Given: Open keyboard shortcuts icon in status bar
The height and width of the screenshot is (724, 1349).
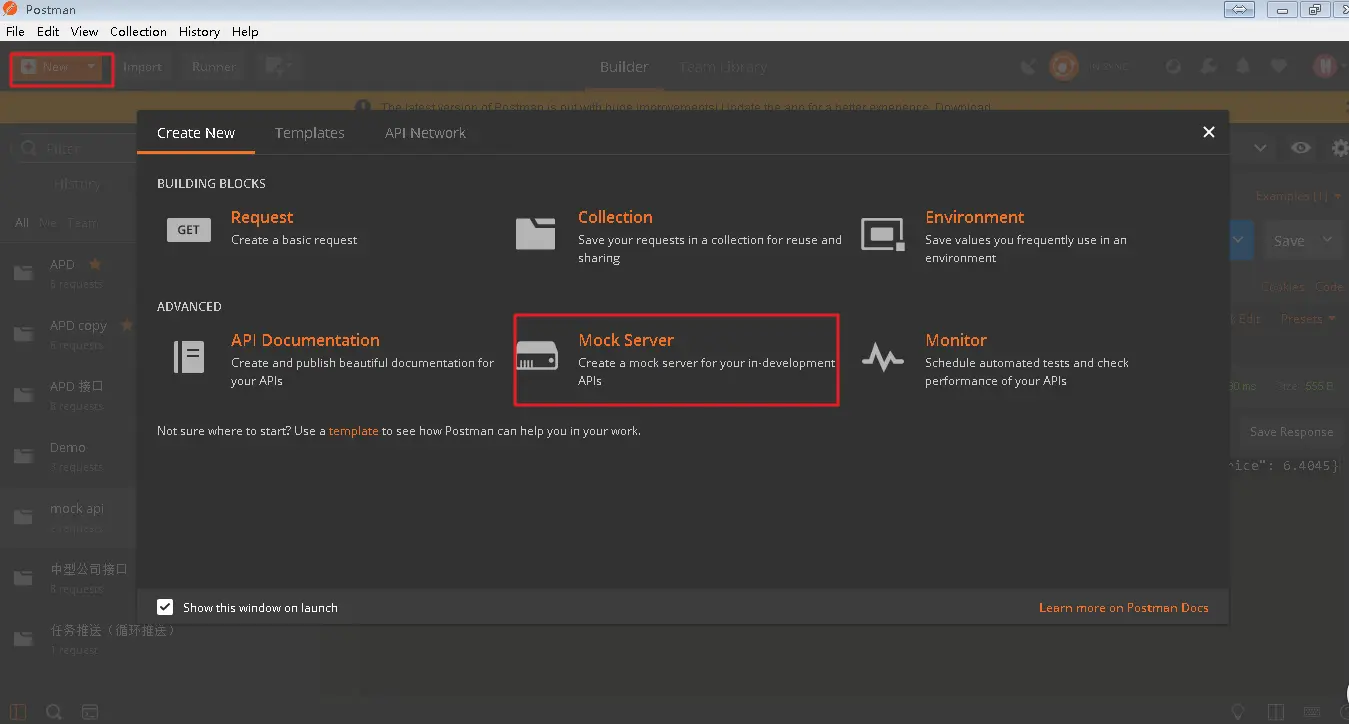Looking at the screenshot, I should click(x=1313, y=712).
